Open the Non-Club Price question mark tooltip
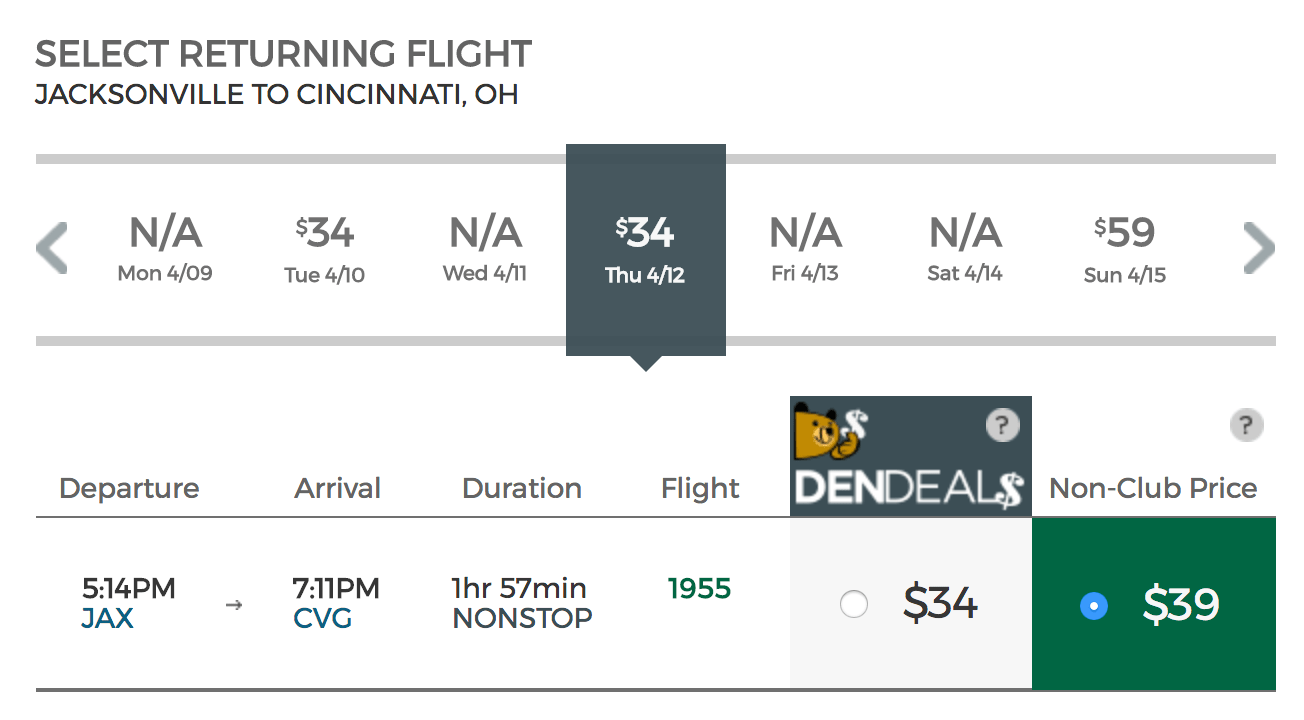Screen dimensions: 1304x720 pos(1246,425)
